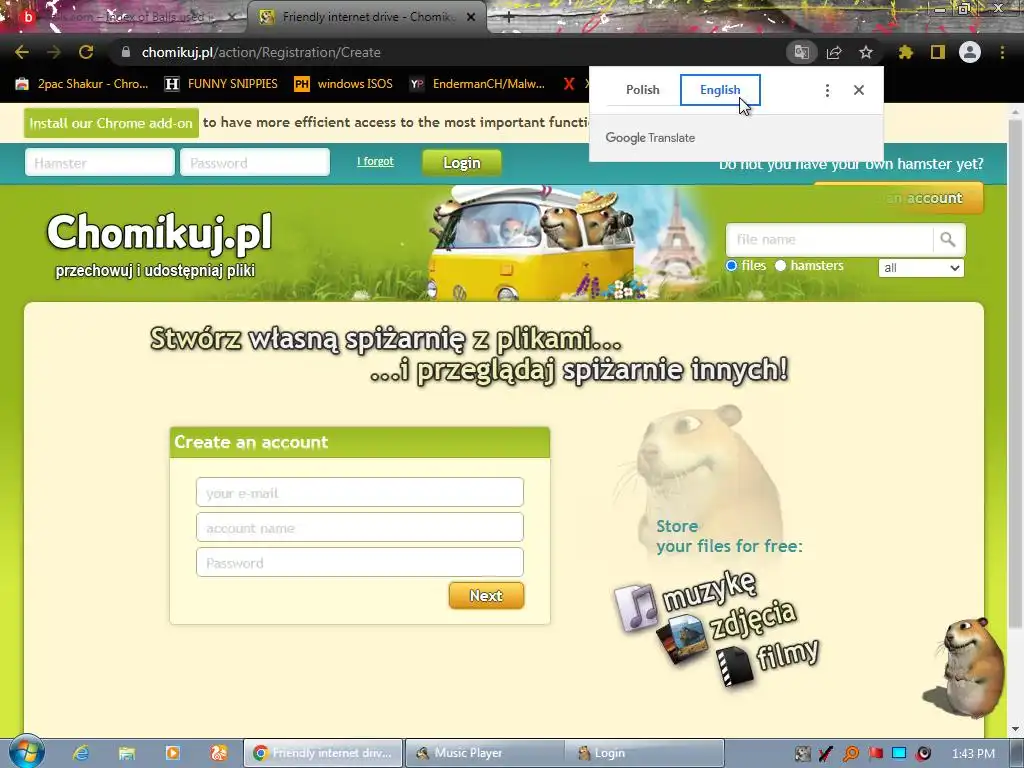
Task: Click the Chrome 'Friendly internet driv...' taskbar button
Action: coord(323,753)
